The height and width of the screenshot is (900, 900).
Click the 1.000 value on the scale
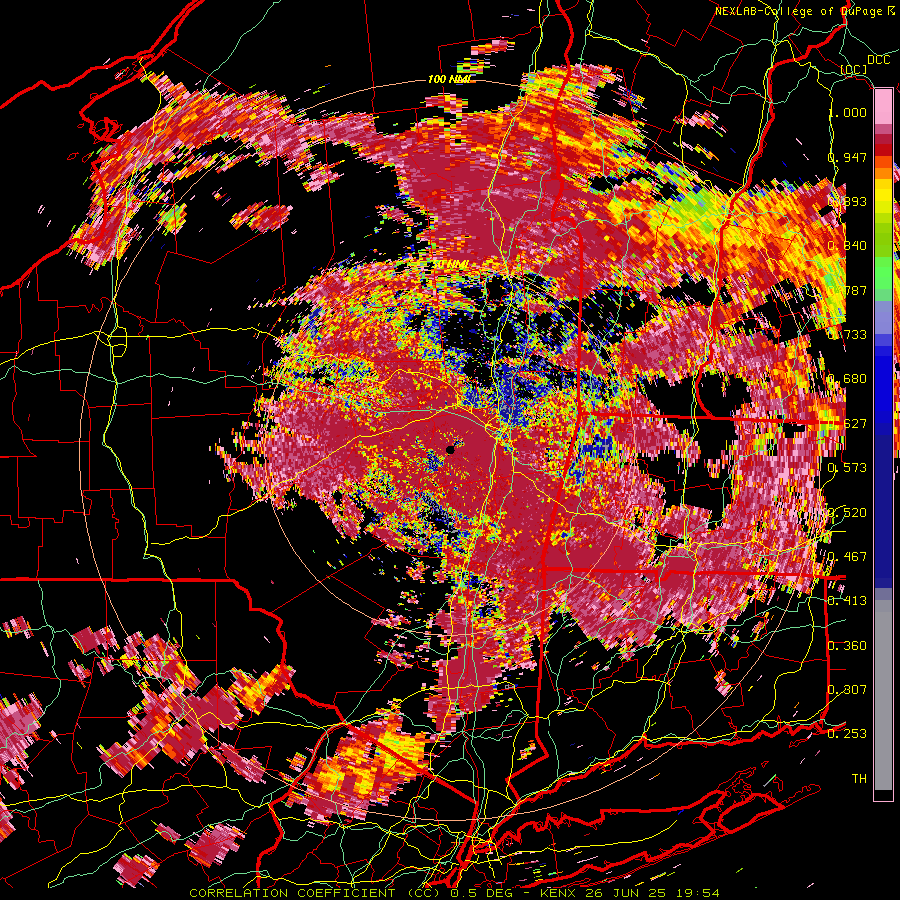[848, 112]
